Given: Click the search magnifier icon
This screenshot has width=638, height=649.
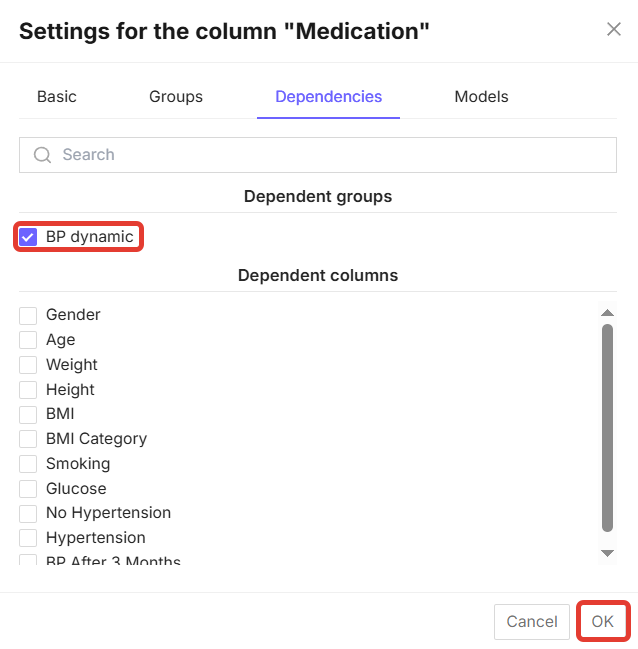Looking at the screenshot, I should 42,155.
